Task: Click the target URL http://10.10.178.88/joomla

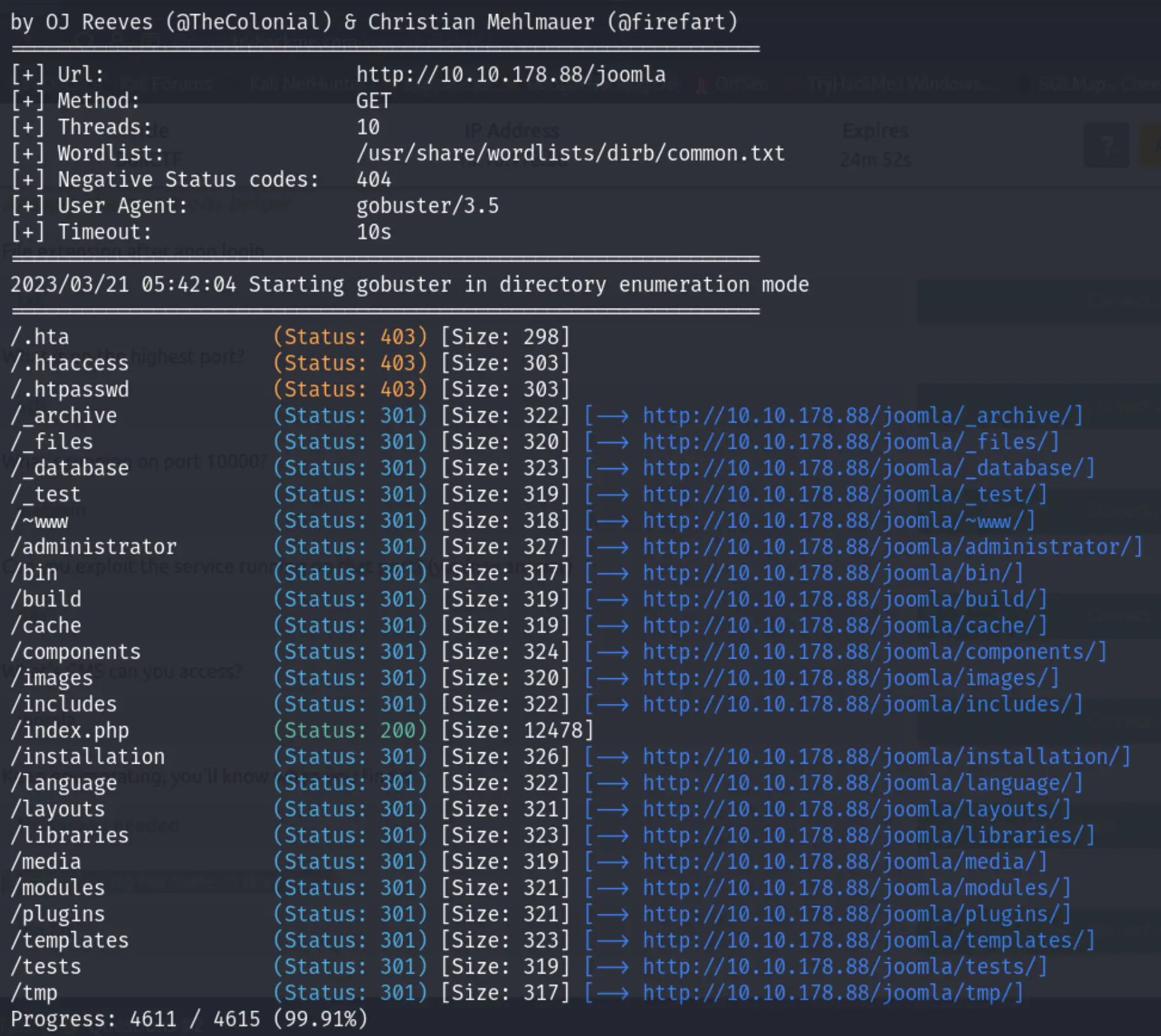Action: coord(510,74)
